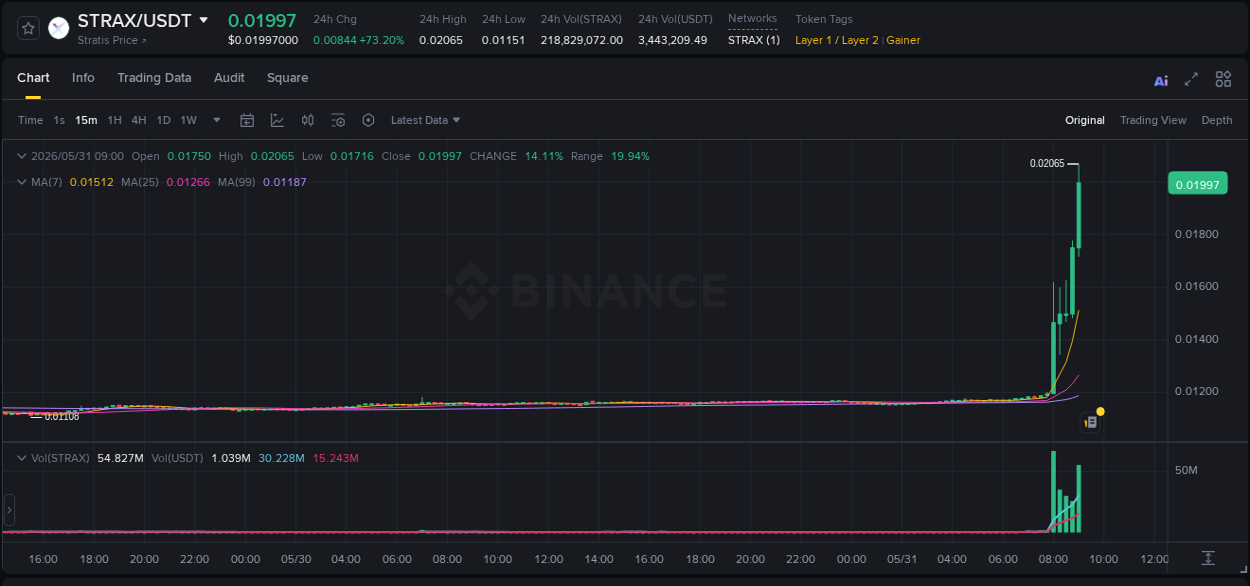Click the MA(7) value 0.01512
Viewport: 1250px width, 586px height.
(91, 182)
